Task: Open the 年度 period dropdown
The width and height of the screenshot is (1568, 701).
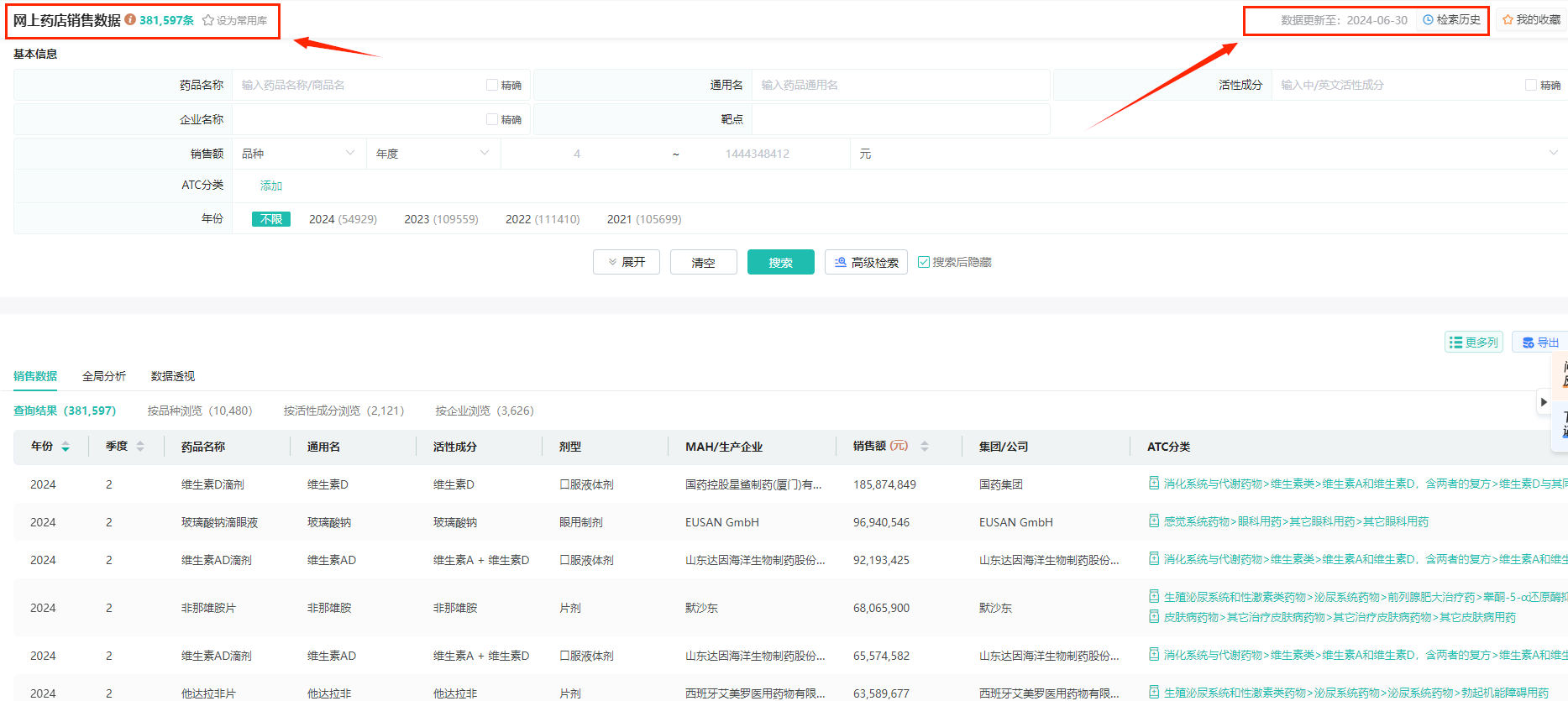Action: 433,154
